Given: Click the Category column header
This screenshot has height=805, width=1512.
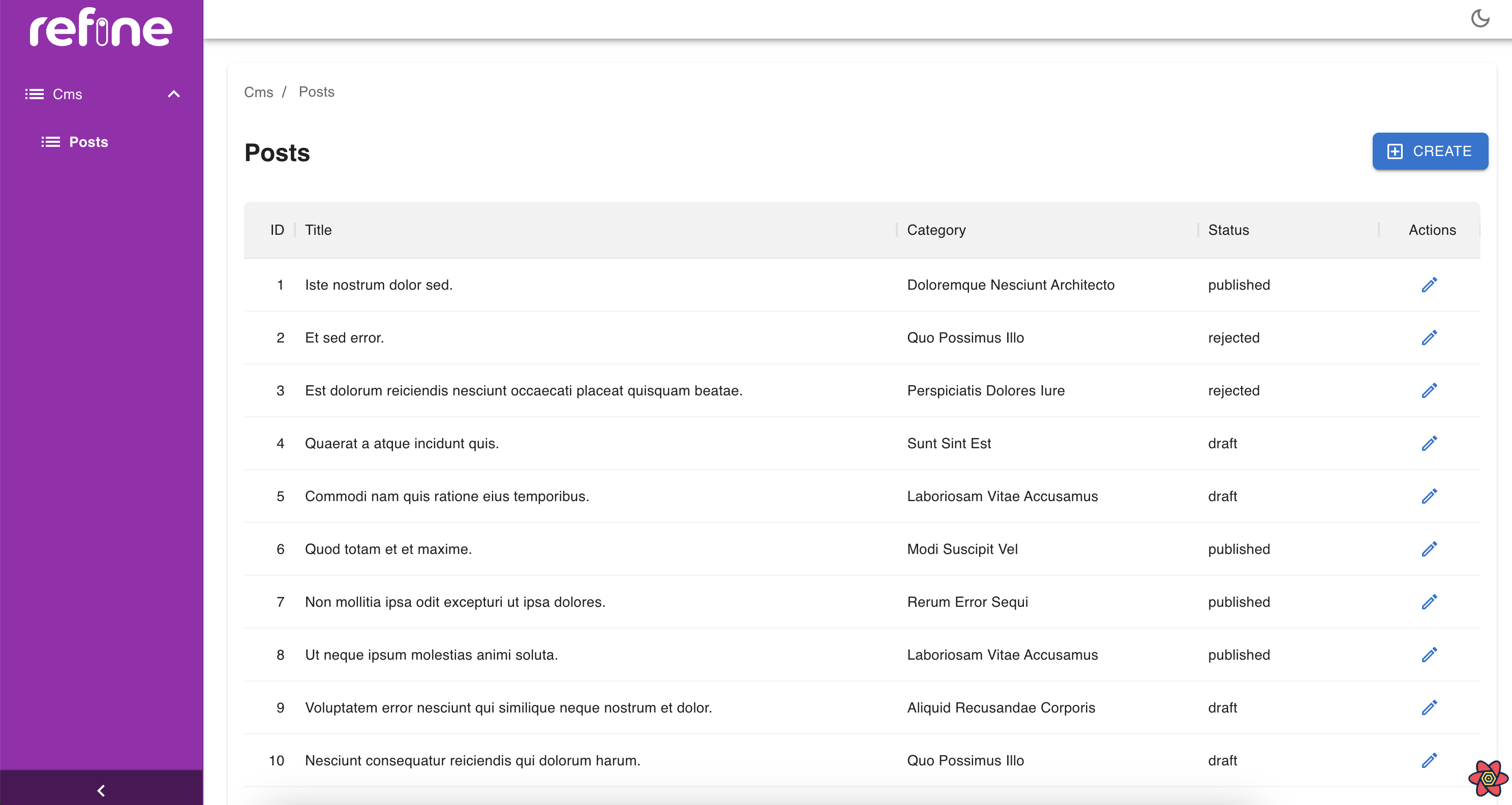Looking at the screenshot, I should [x=935, y=230].
